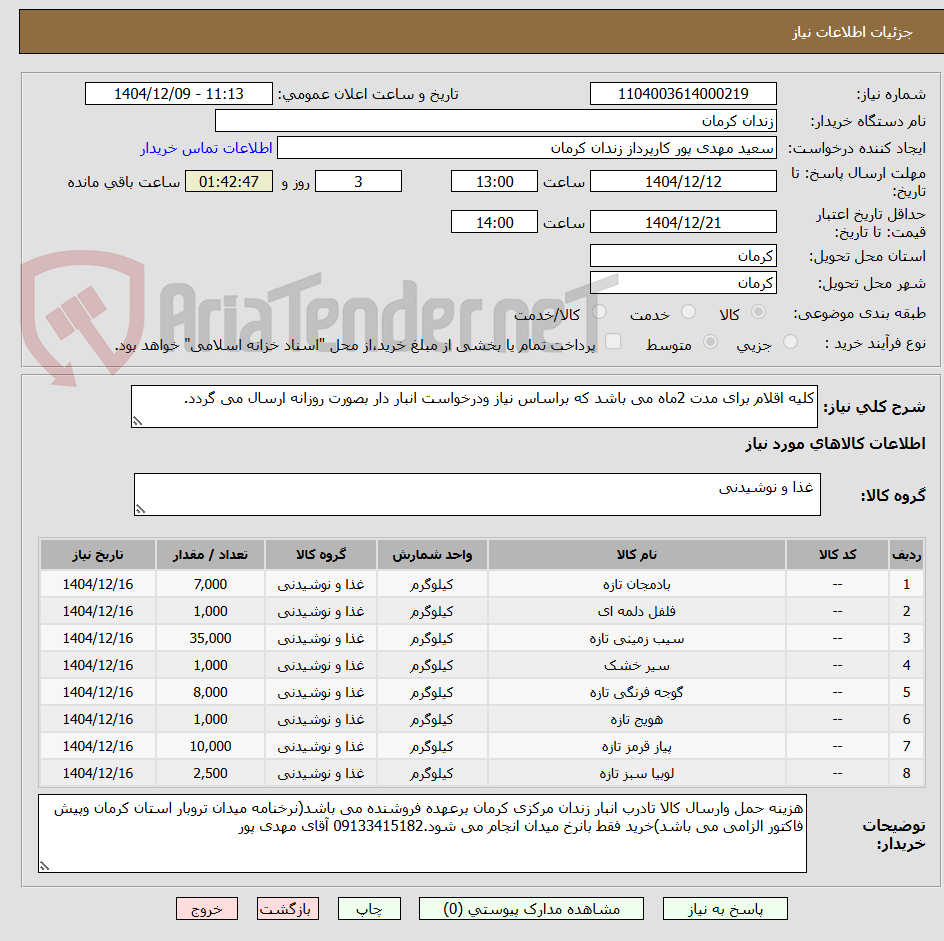Click the resize handle of description text area
The height and width of the screenshot is (941, 944).
pos(137,421)
